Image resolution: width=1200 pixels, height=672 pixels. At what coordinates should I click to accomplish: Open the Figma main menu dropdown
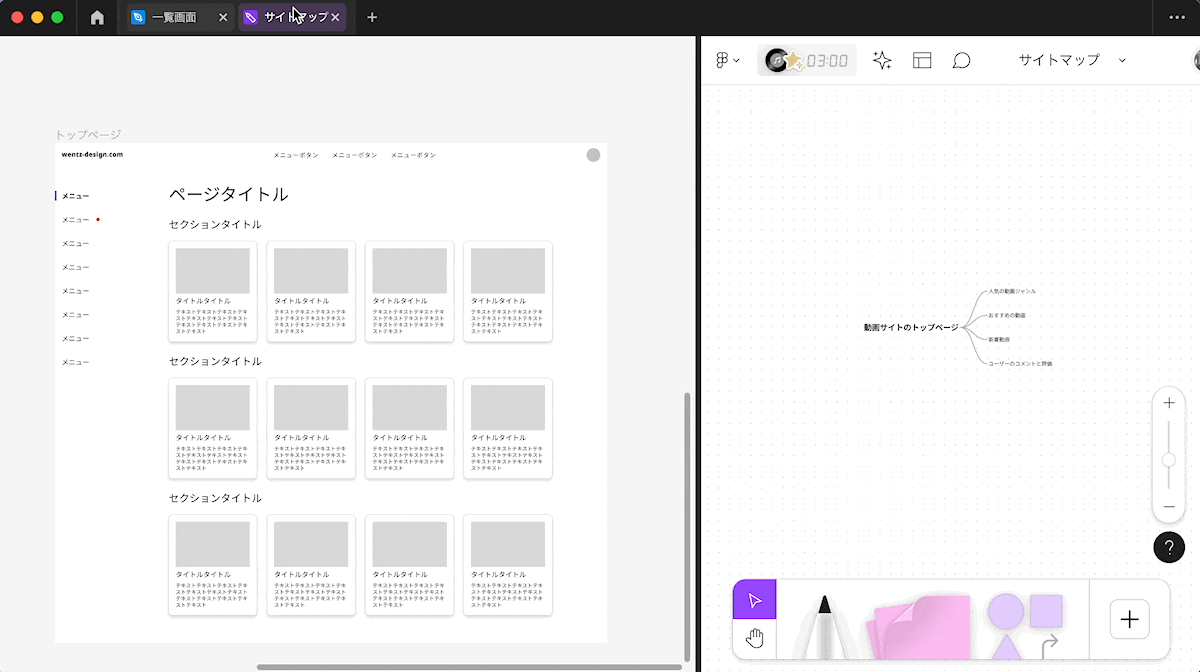tap(728, 60)
